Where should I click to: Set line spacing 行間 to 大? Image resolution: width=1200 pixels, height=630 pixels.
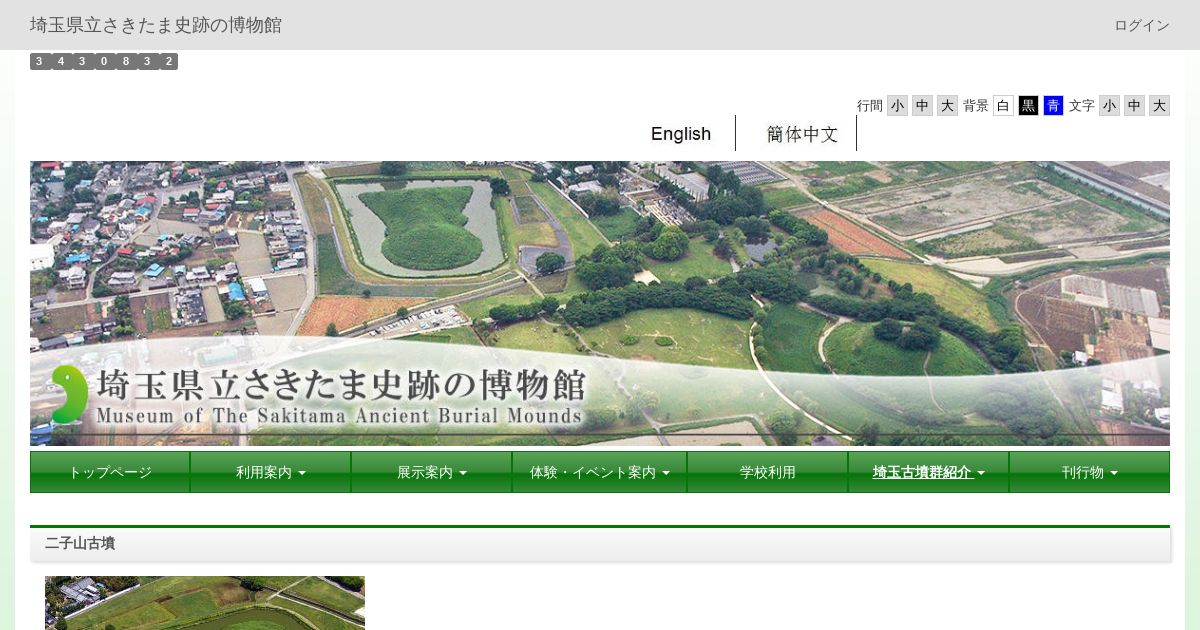947,106
